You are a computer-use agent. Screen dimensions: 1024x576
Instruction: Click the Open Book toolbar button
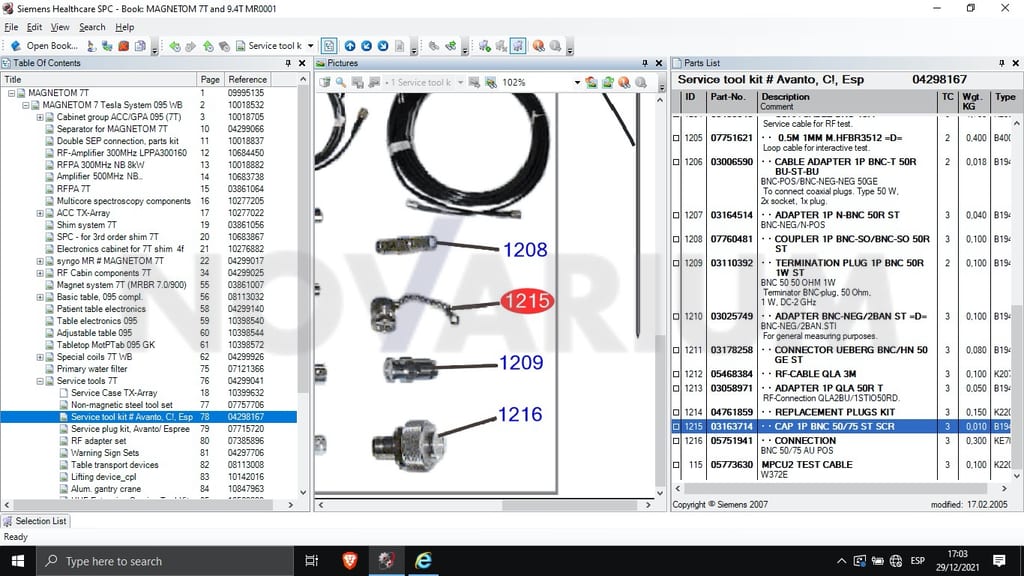tap(44, 46)
